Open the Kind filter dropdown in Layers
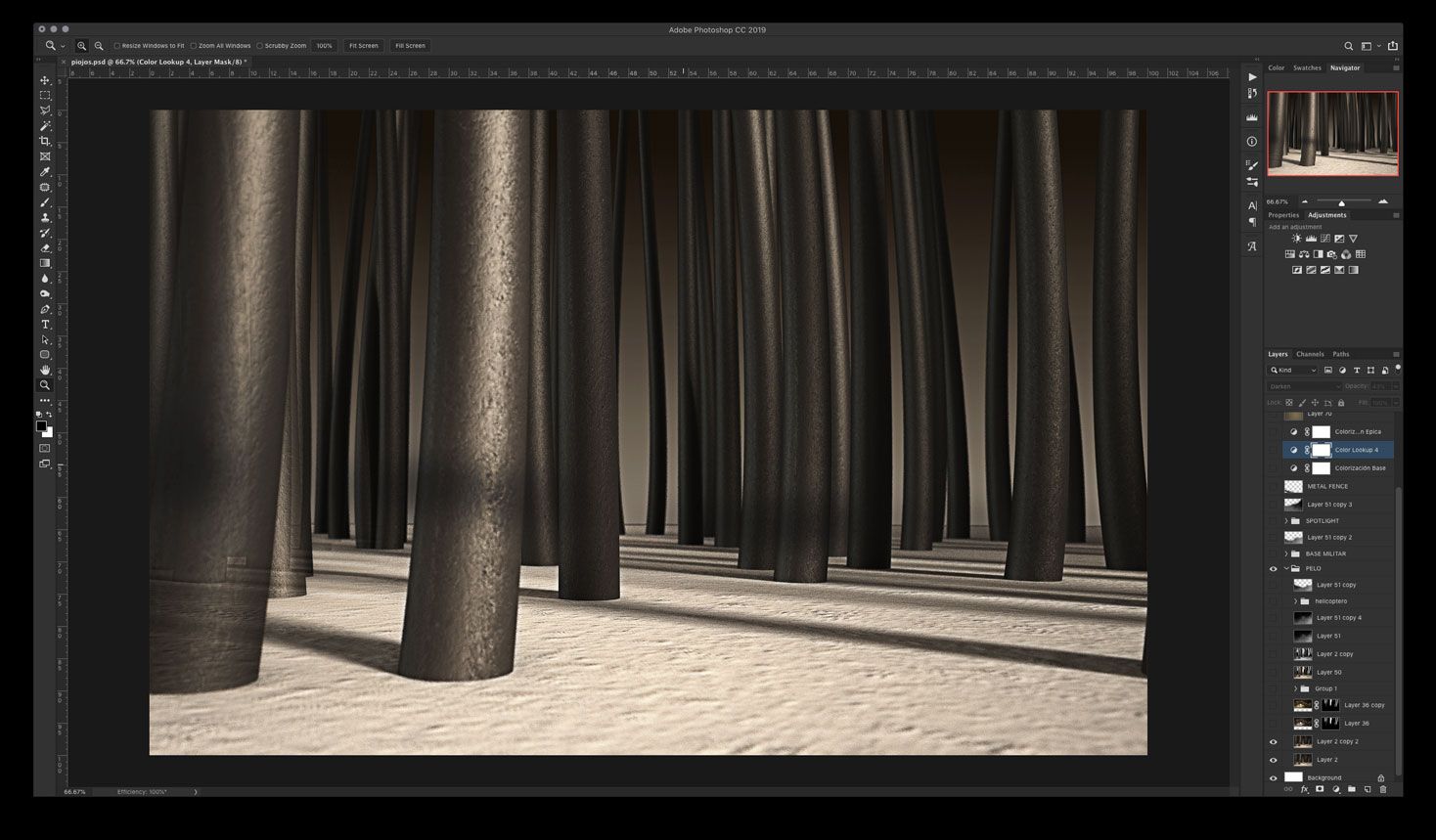 click(1293, 371)
